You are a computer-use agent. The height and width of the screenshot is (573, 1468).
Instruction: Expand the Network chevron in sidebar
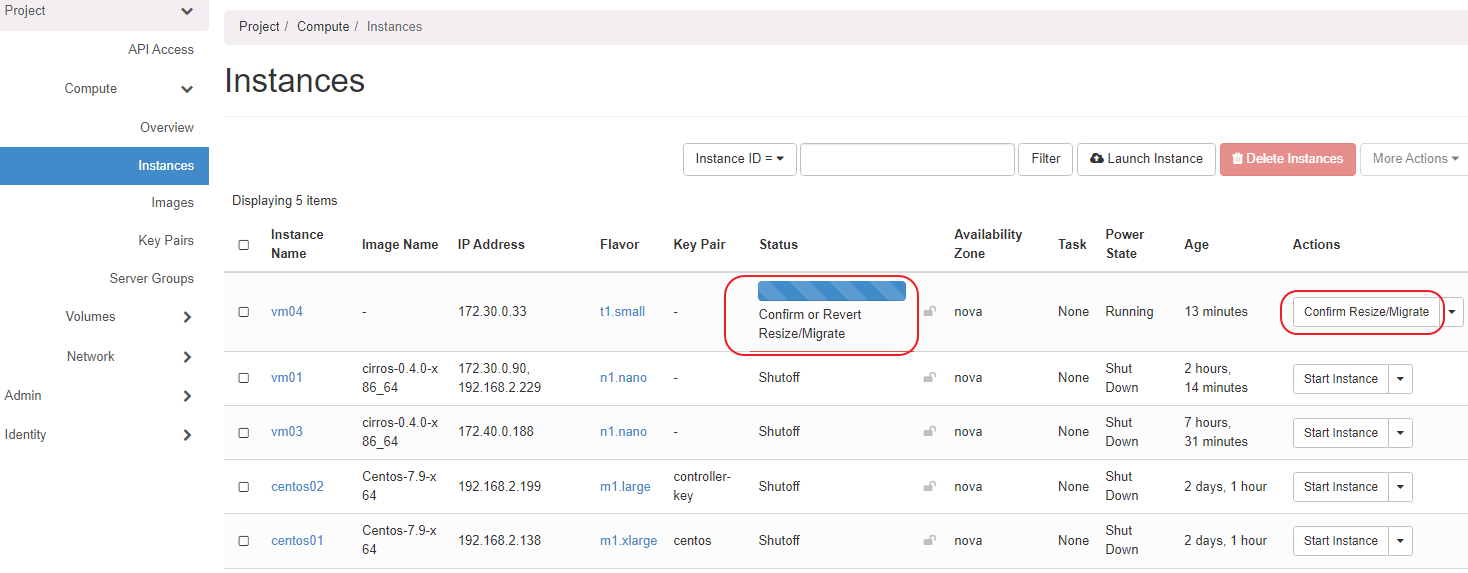point(187,357)
